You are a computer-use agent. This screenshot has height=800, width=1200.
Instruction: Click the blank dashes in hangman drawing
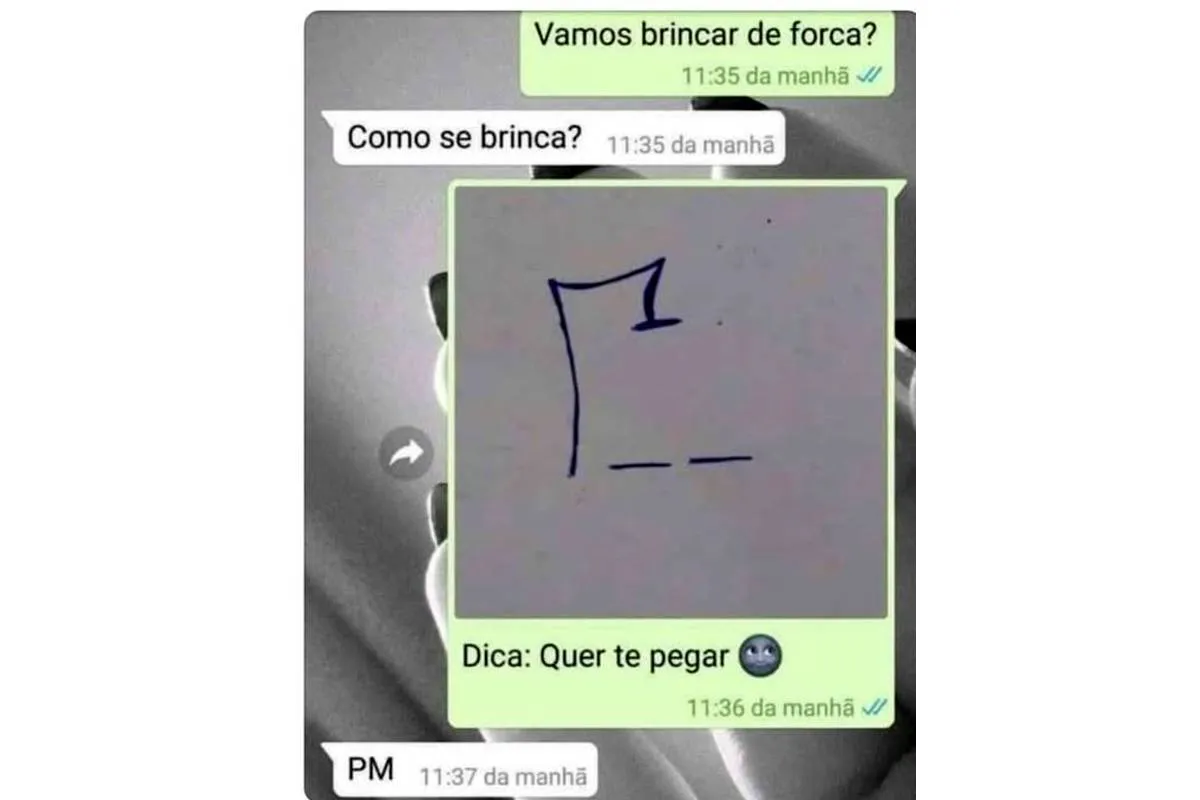click(681, 462)
